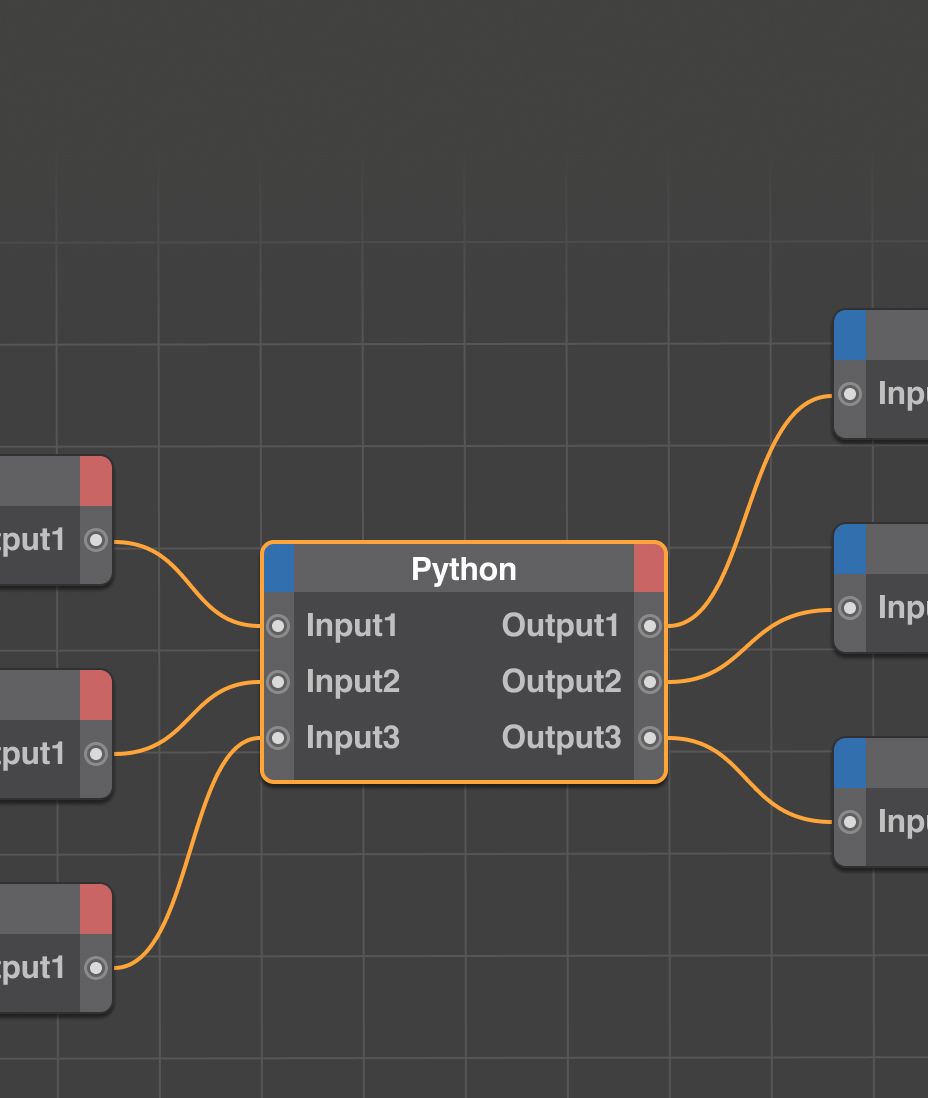Open blue inputs menu on node receiving Output1

click(x=850, y=335)
